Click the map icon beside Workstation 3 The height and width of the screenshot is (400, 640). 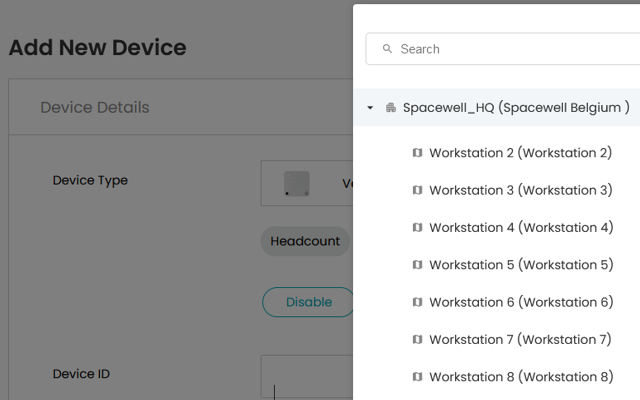pos(417,190)
